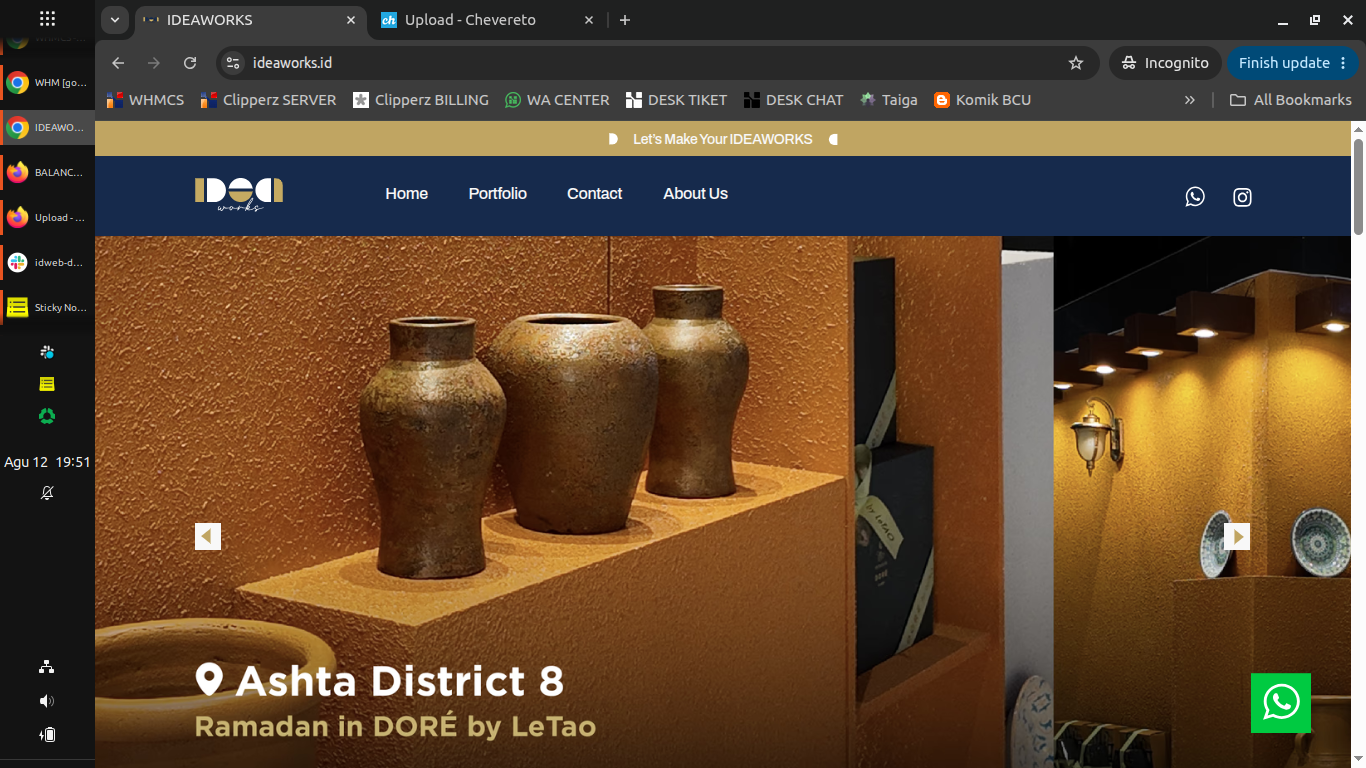Open the All Bookmarks folder
This screenshot has height=768, width=1366.
[x=1291, y=100]
